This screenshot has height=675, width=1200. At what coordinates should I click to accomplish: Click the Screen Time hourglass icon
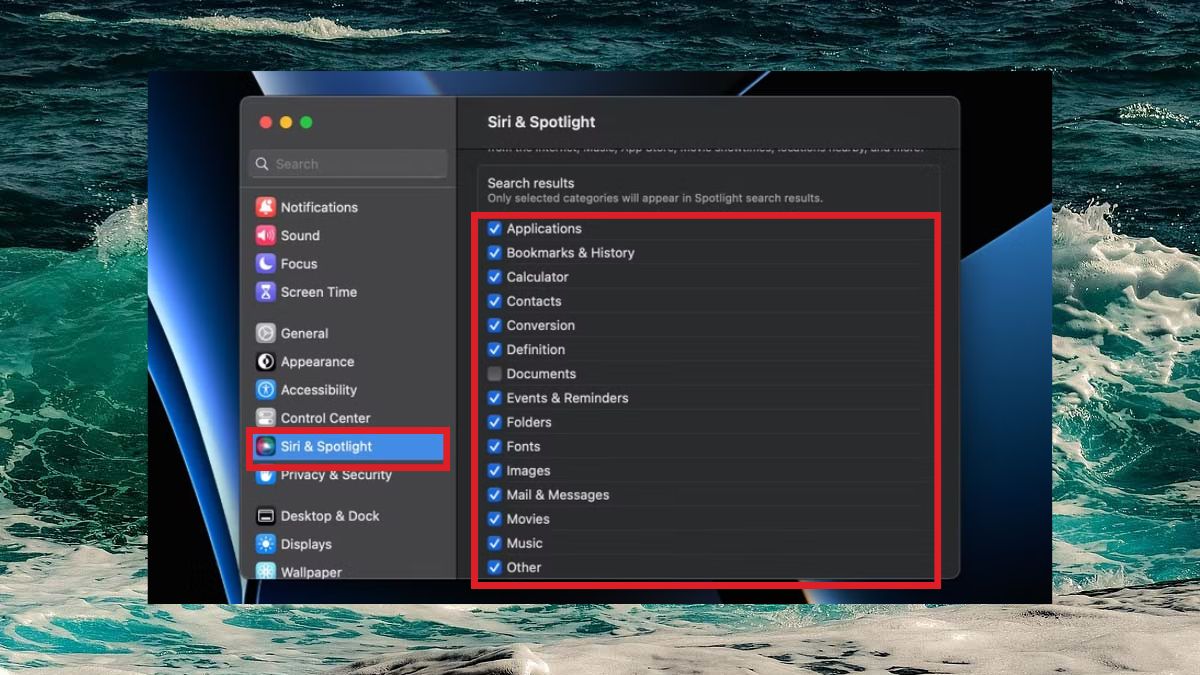pos(266,292)
